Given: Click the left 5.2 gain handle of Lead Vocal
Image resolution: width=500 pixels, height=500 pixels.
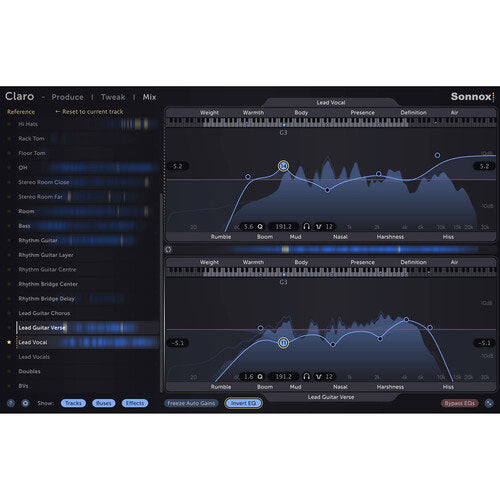Looking at the screenshot, I should pyautogui.click(x=178, y=166).
